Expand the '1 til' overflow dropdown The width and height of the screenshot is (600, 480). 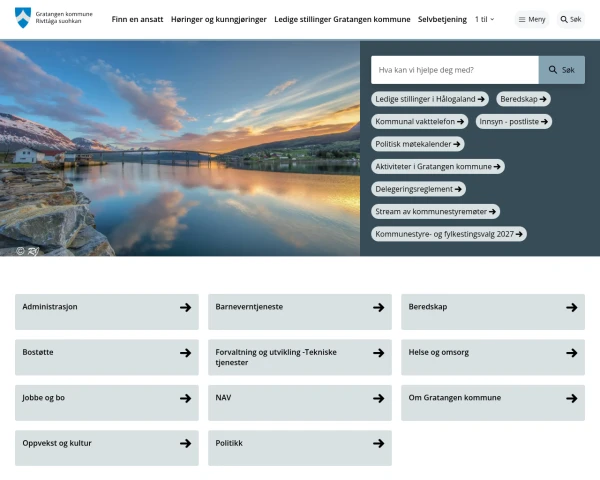pyautogui.click(x=484, y=19)
